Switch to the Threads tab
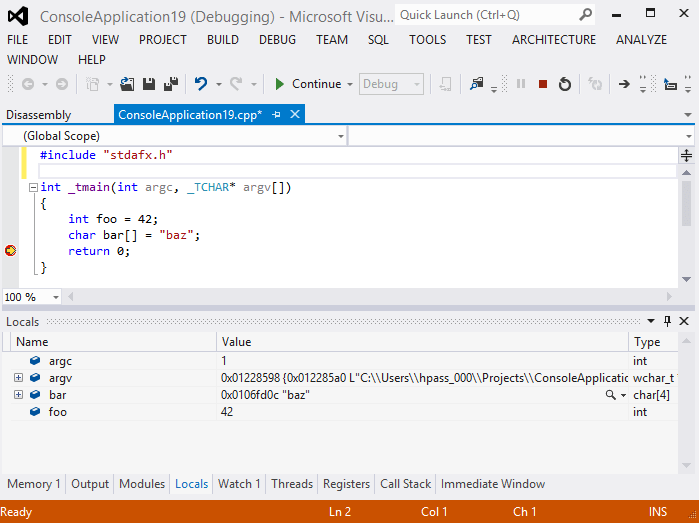The width and height of the screenshot is (699, 523). [x=292, y=484]
